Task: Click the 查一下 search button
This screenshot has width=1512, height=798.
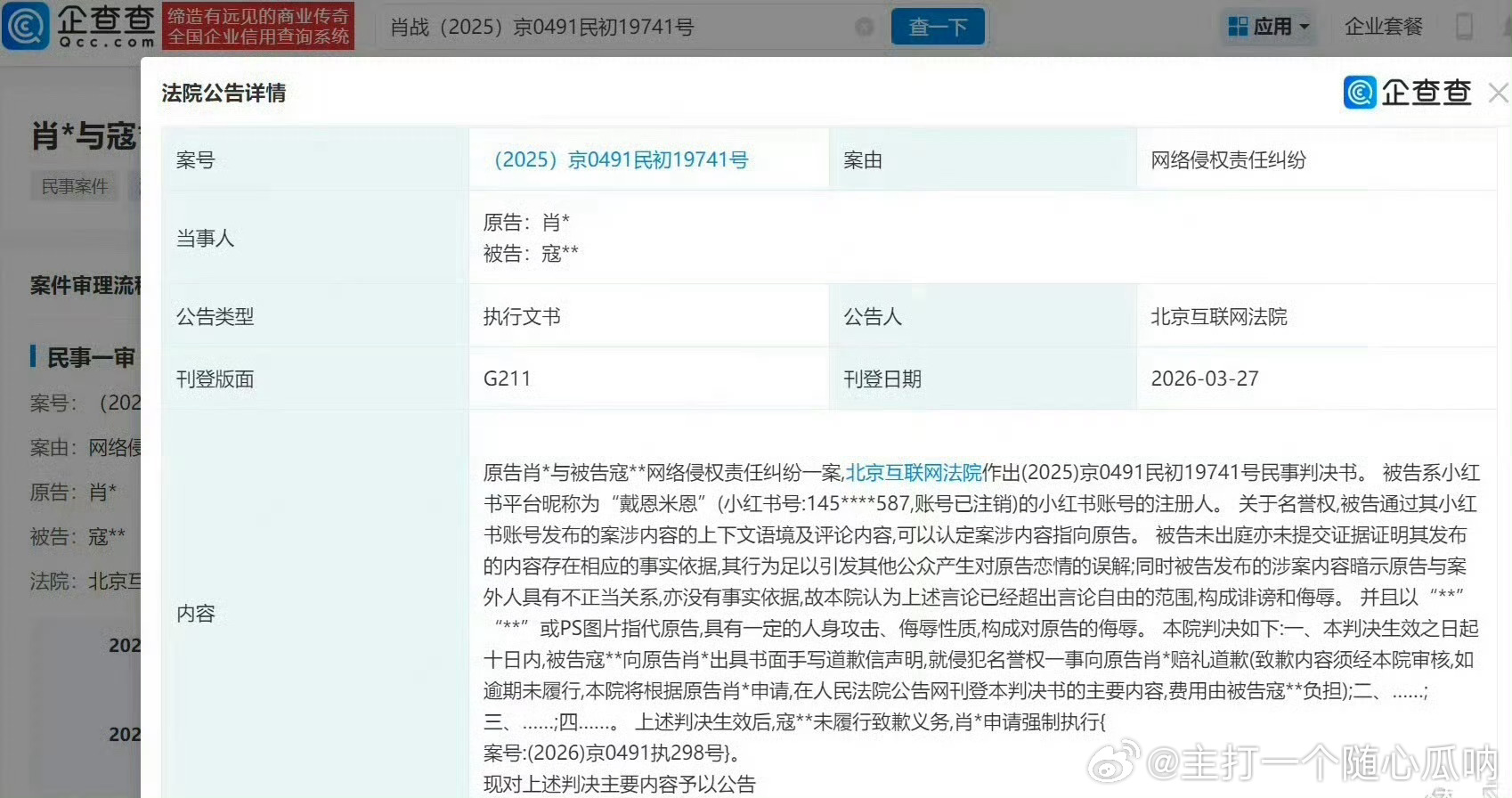Action: [x=938, y=27]
